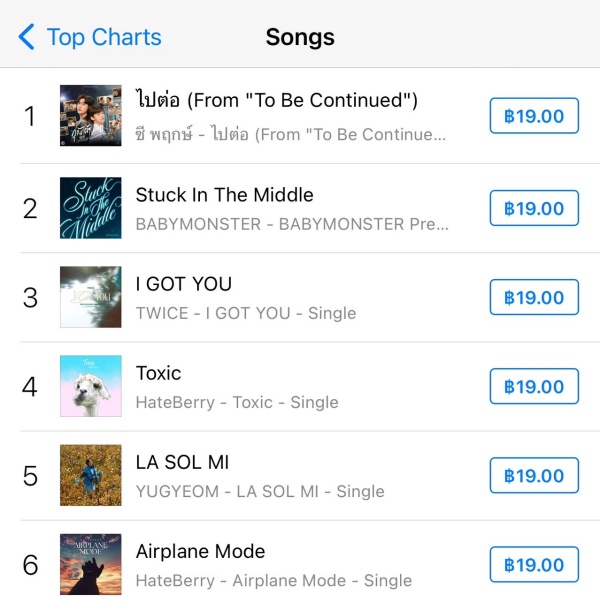Buy the number 1 song for ฿19.00
The height and width of the screenshot is (602, 600).
(x=534, y=116)
